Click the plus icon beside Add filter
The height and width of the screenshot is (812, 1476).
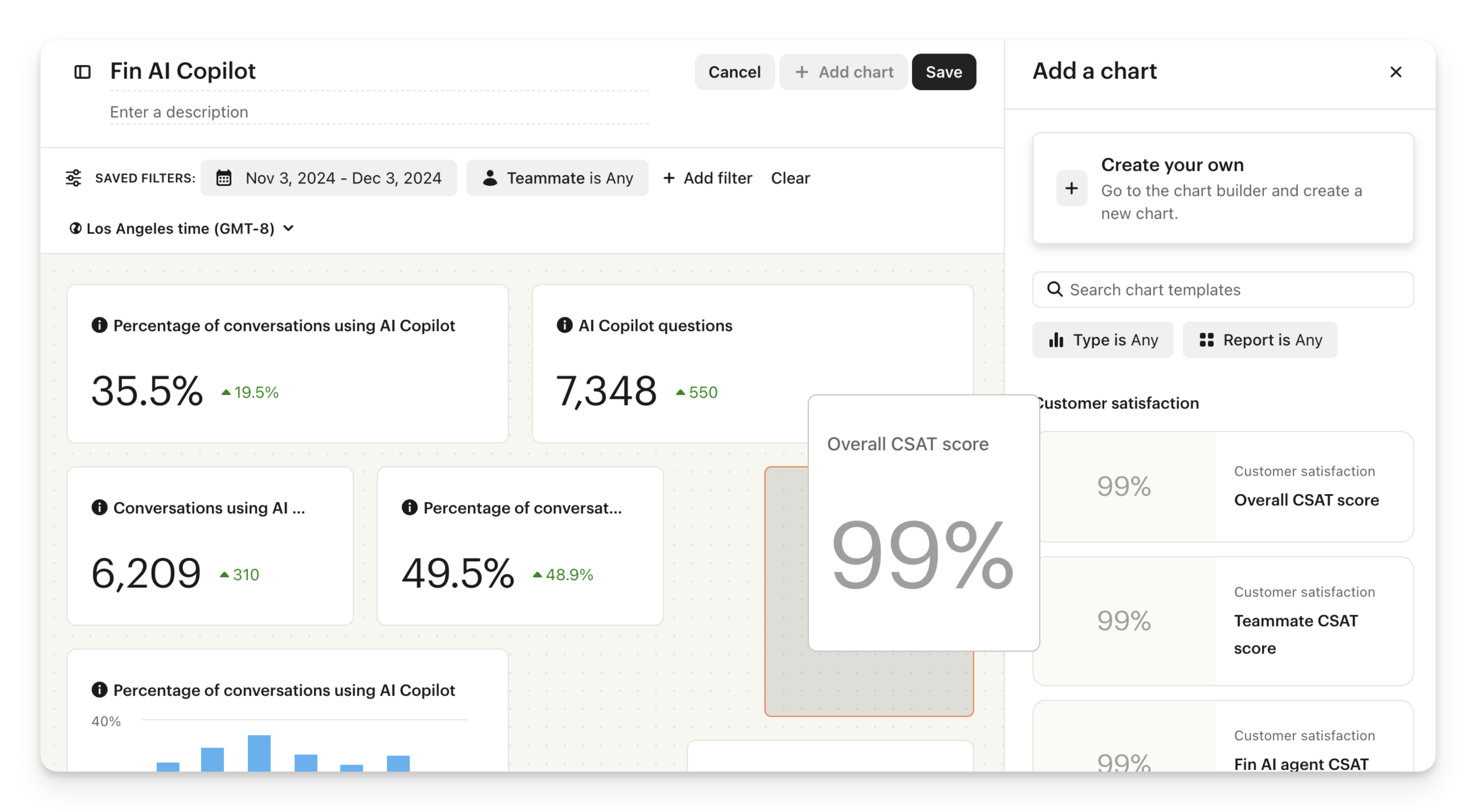pyautogui.click(x=669, y=178)
